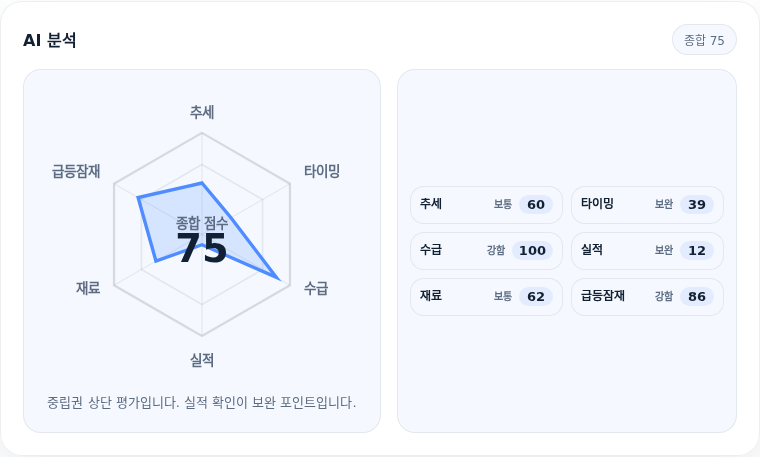760x457 pixels.
Task: Click the 종합 75 badge in the header
Action: pos(704,40)
